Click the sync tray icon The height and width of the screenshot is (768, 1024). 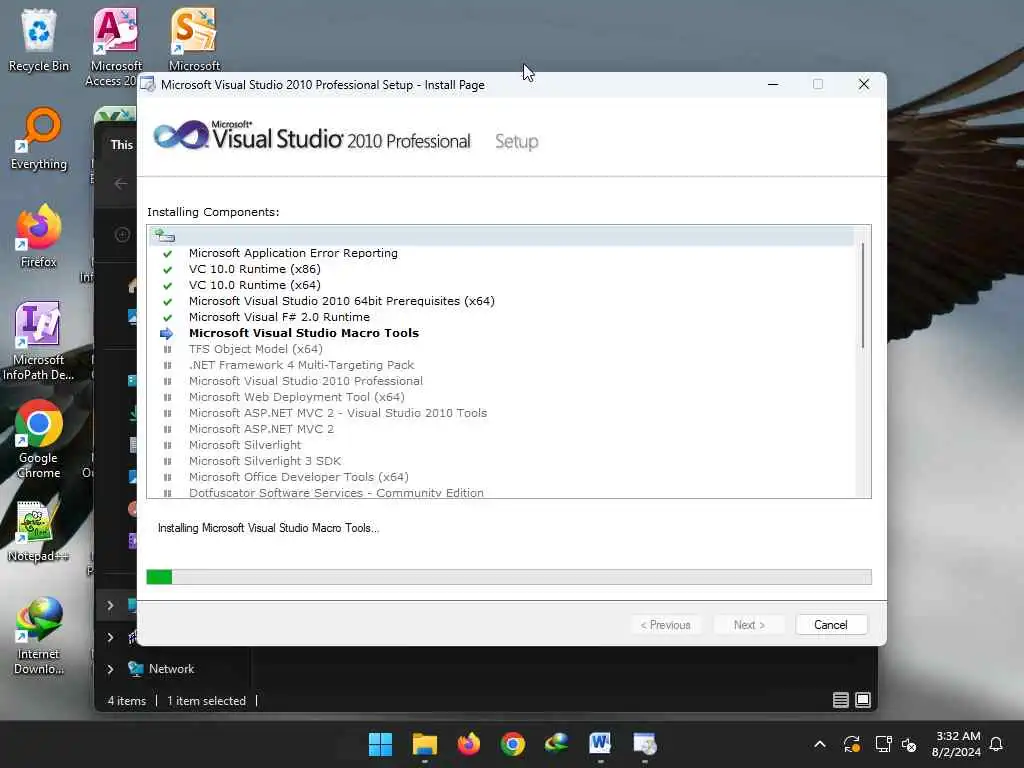tap(852, 744)
